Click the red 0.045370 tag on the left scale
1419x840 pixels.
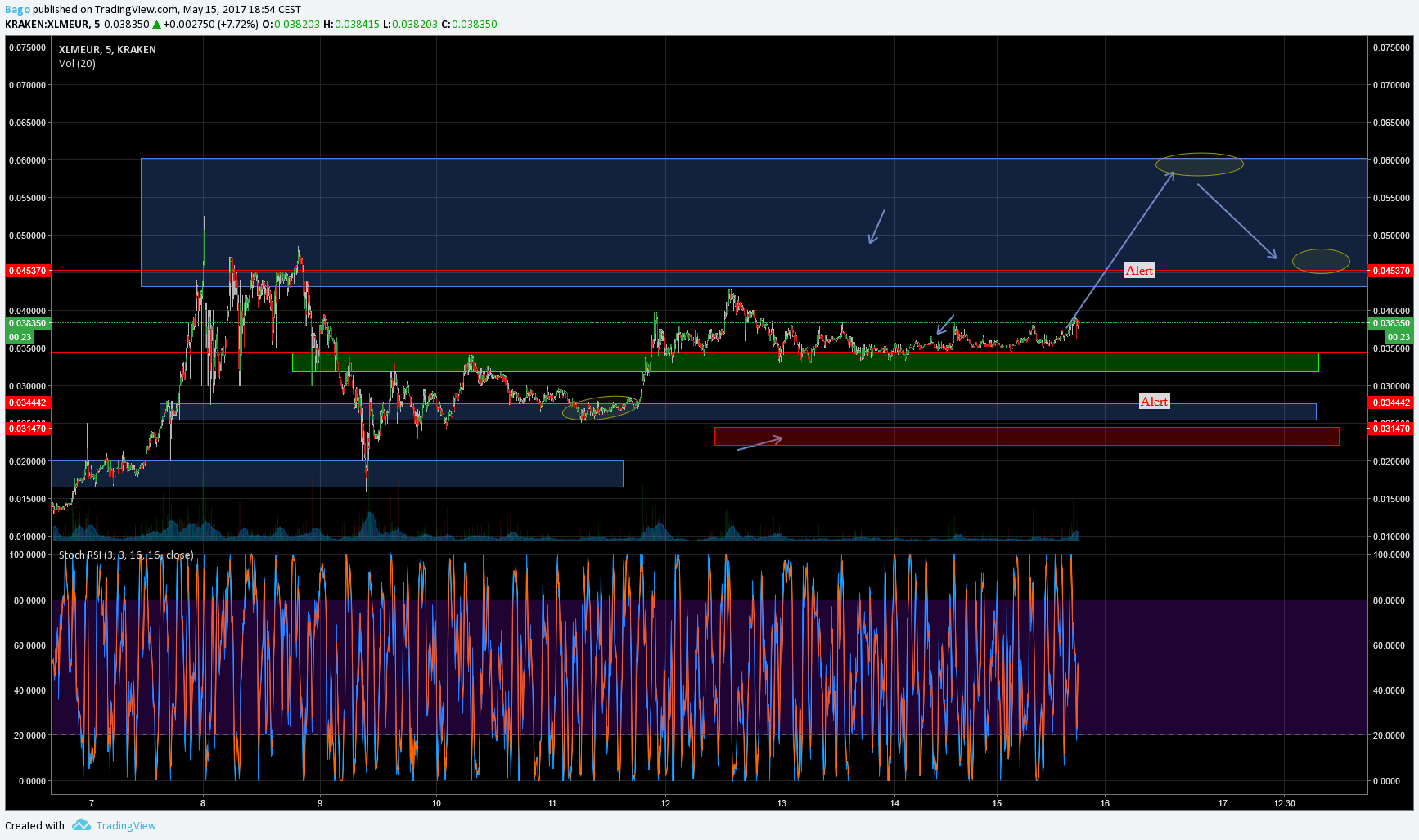pos(28,271)
